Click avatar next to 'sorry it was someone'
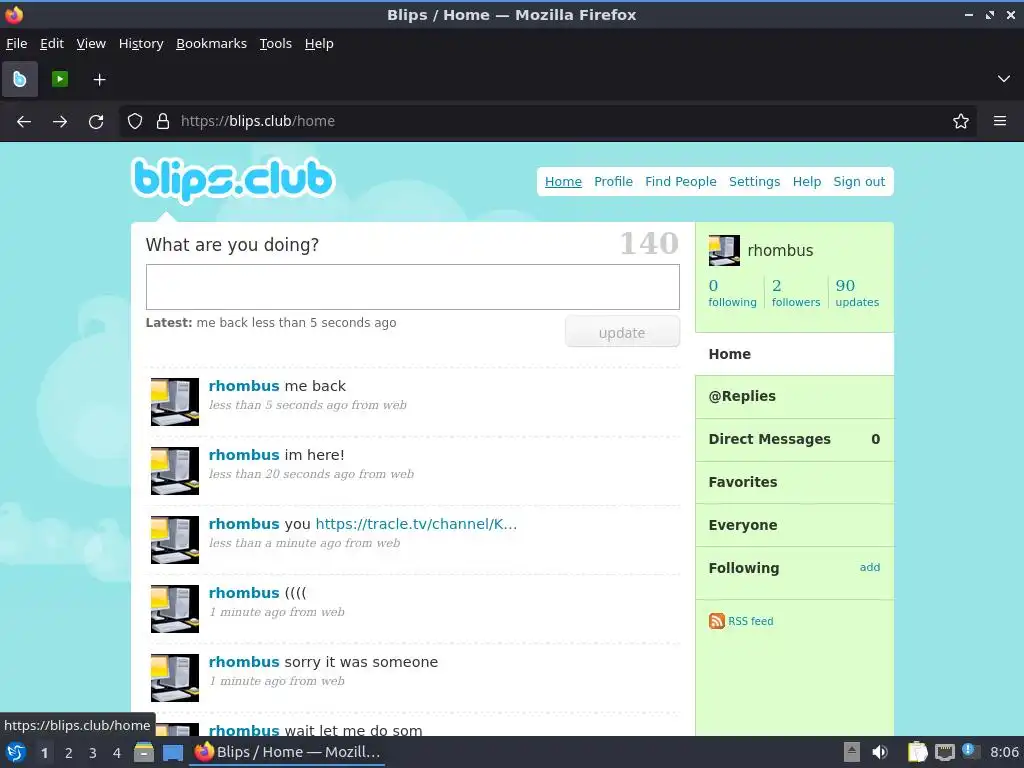 [175, 678]
